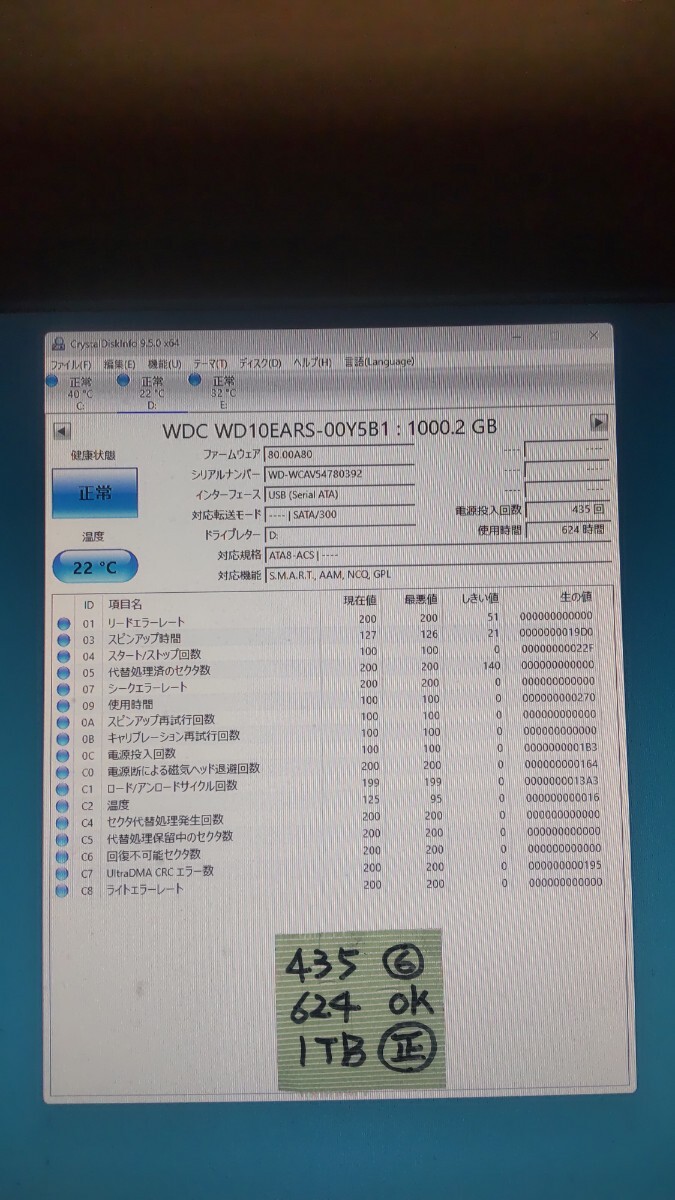Select raw value 0000000013A3
Image resolution: width=675 pixels, height=1200 pixels.
[x=562, y=783]
